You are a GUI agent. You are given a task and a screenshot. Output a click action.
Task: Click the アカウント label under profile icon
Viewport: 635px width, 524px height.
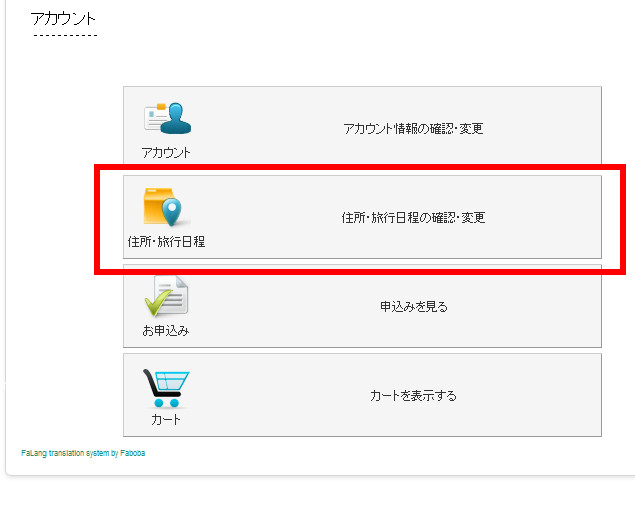[x=166, y=153]
